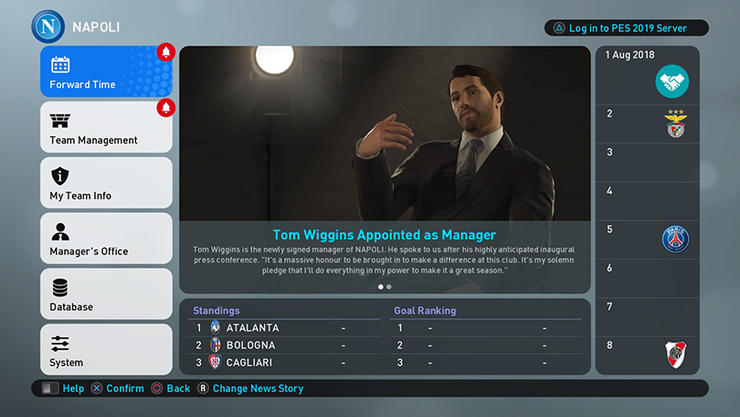Screen dimensions: 740x417
Task: Click the Benfica crest on day 2
Action: pyautogui.click(x=676, y=124)
